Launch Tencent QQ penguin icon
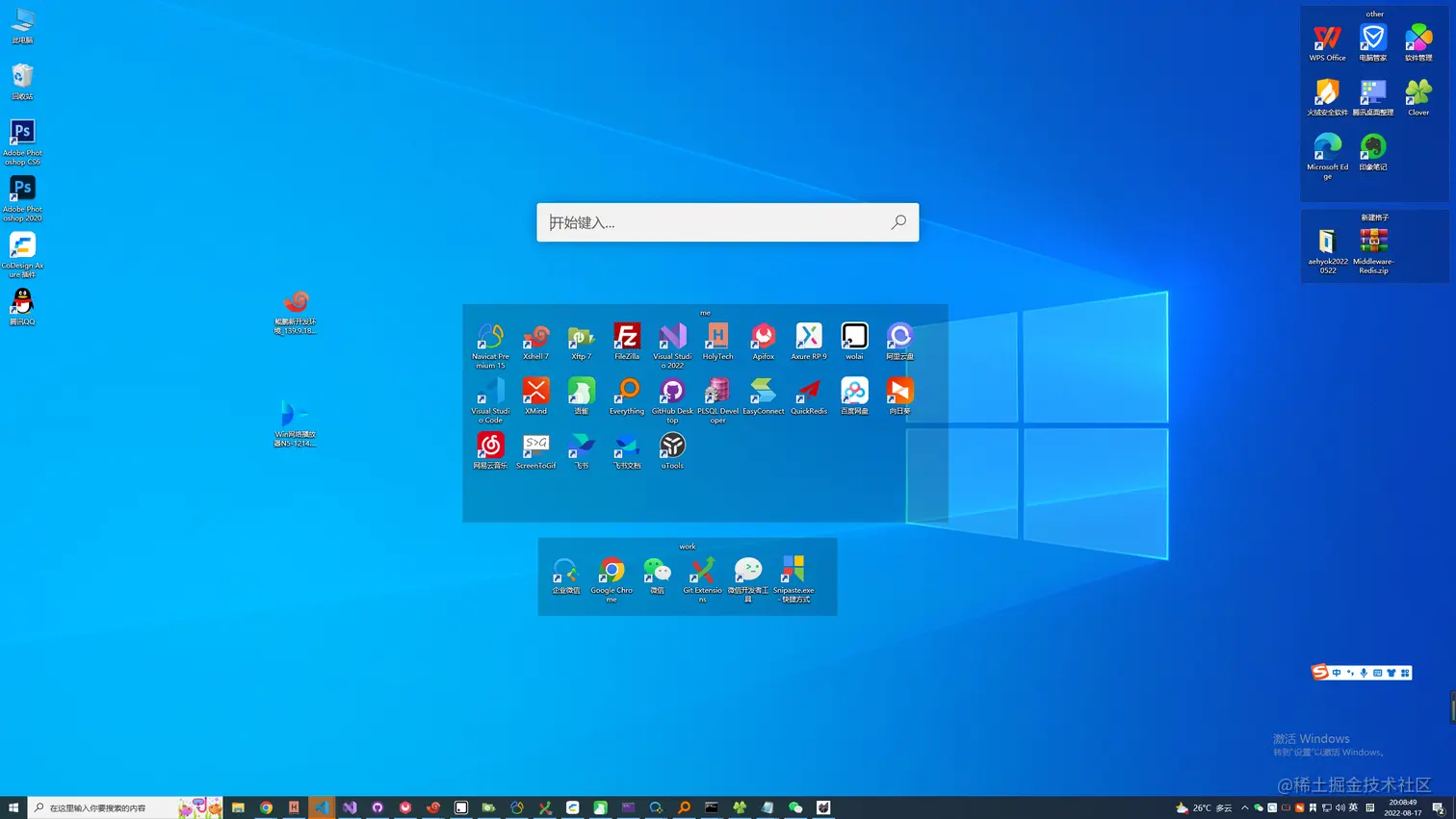1456x819 pixels. pyautogui.click(x=22, y=306)
